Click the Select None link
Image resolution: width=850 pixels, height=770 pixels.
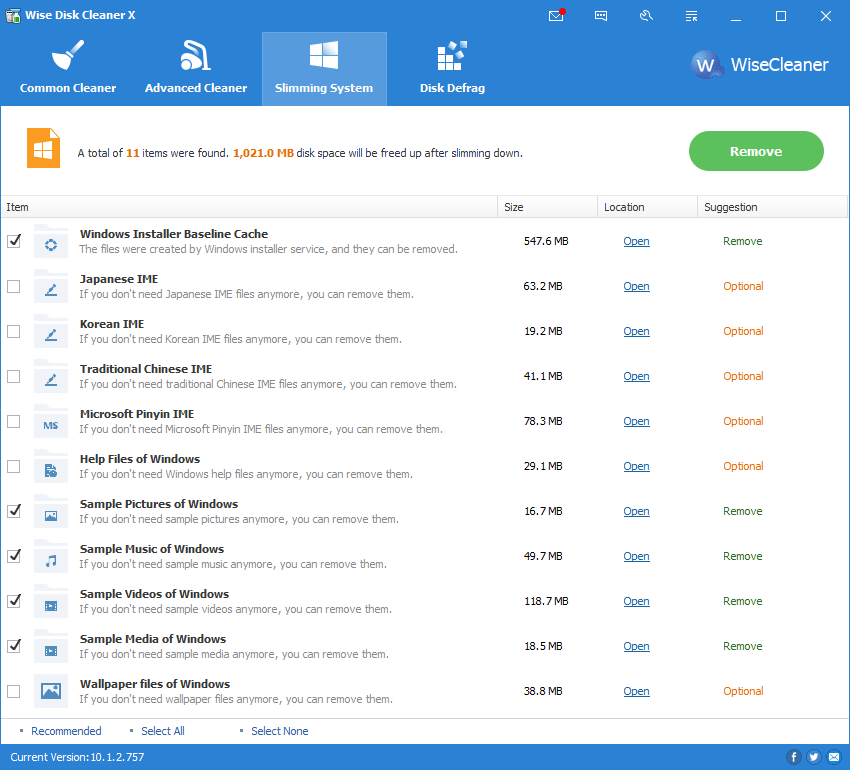click(280, 731)
